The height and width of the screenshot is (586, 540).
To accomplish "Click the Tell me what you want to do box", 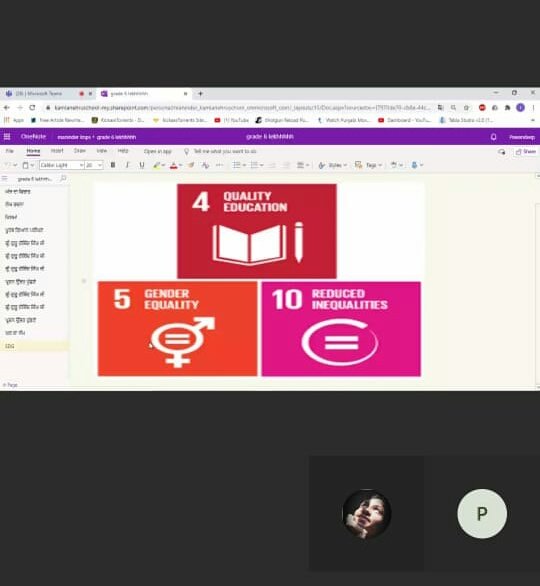I will click(220, 151).
